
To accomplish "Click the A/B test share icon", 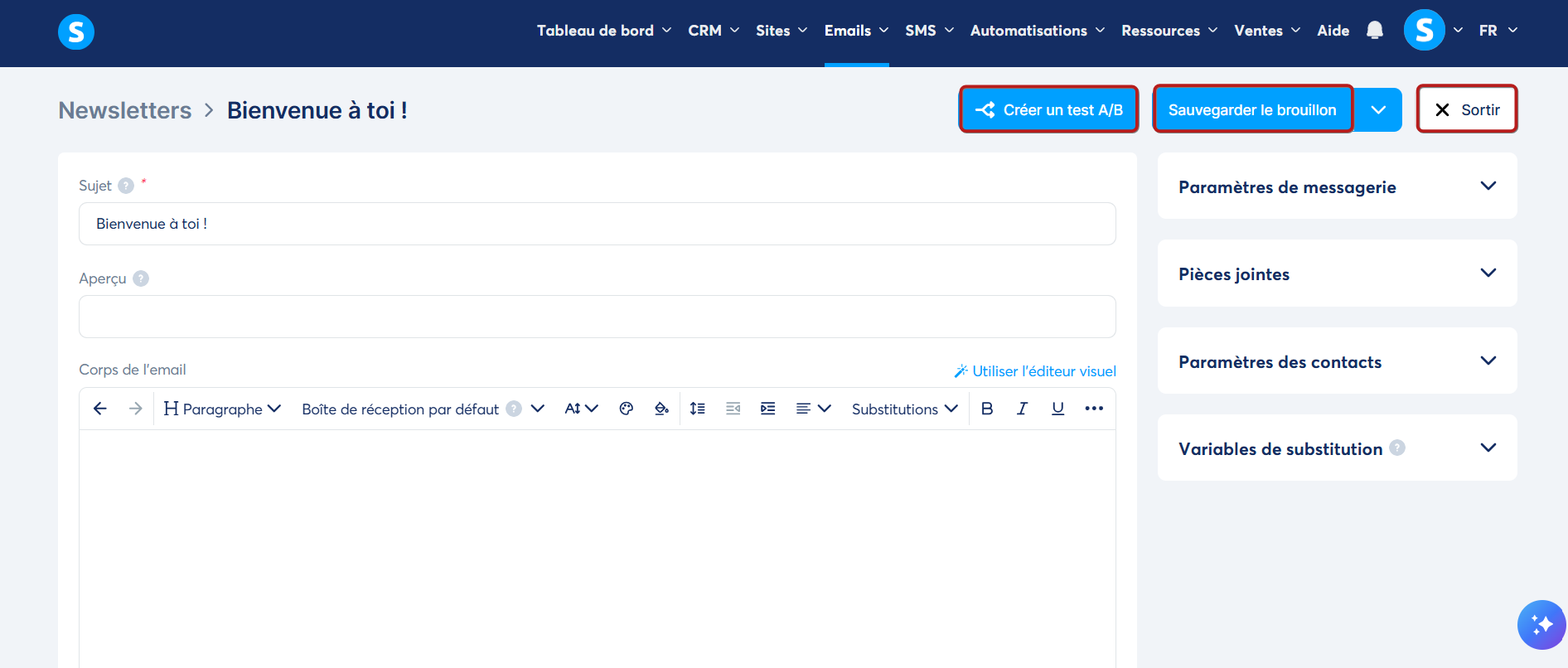I will point(985,109).
